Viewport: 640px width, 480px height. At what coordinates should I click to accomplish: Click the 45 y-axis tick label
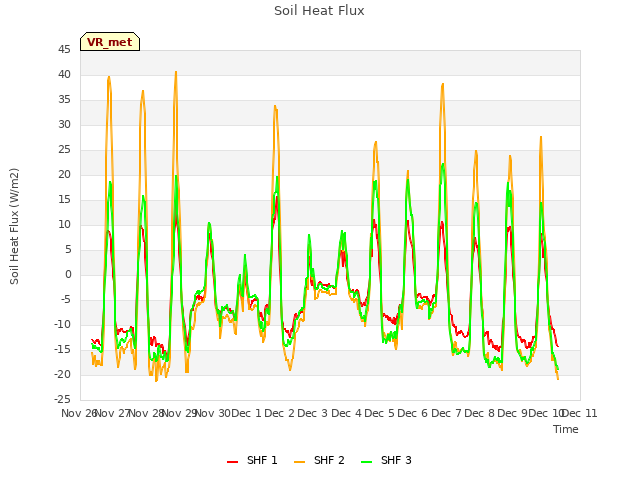coord(64,50)
